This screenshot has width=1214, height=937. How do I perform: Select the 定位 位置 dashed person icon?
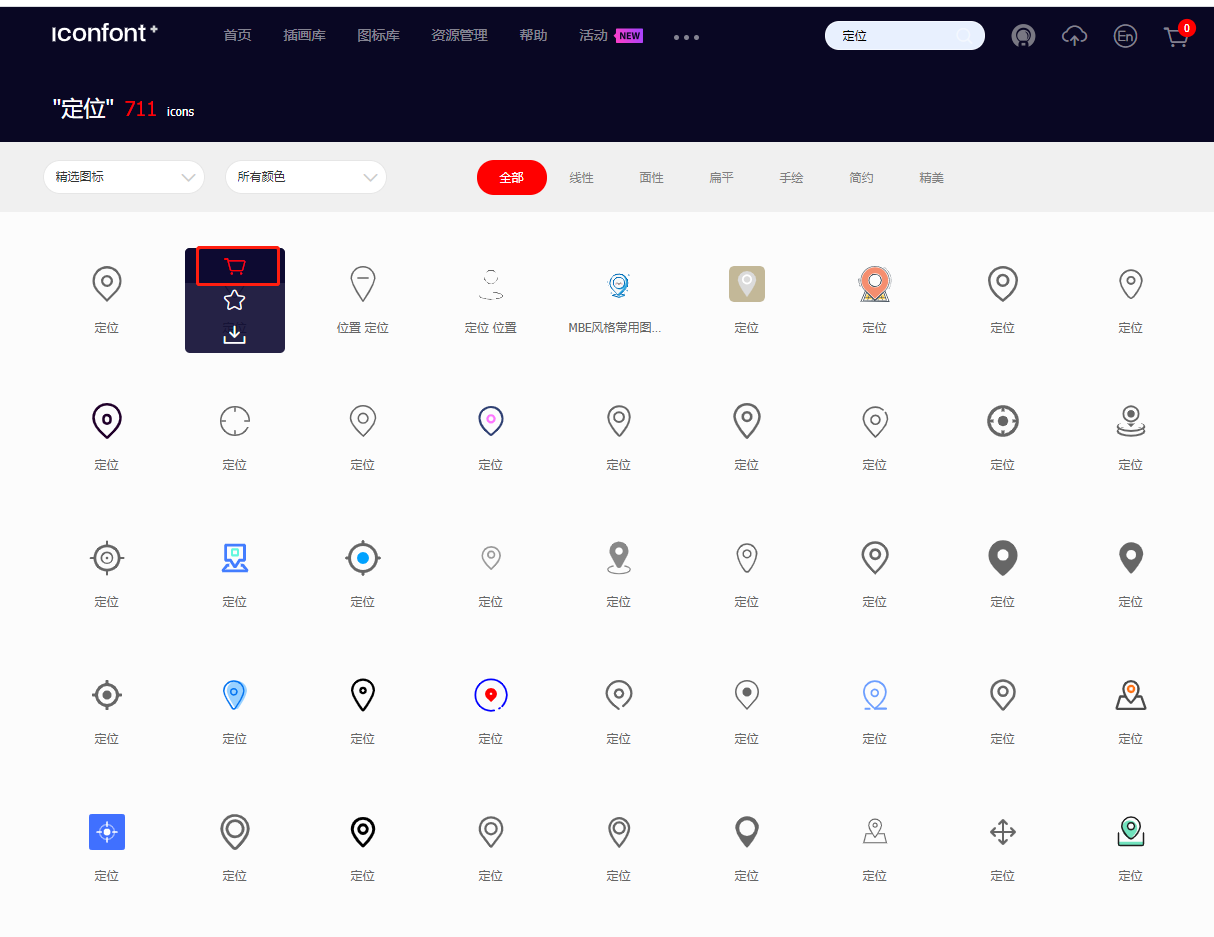[491, 284]
